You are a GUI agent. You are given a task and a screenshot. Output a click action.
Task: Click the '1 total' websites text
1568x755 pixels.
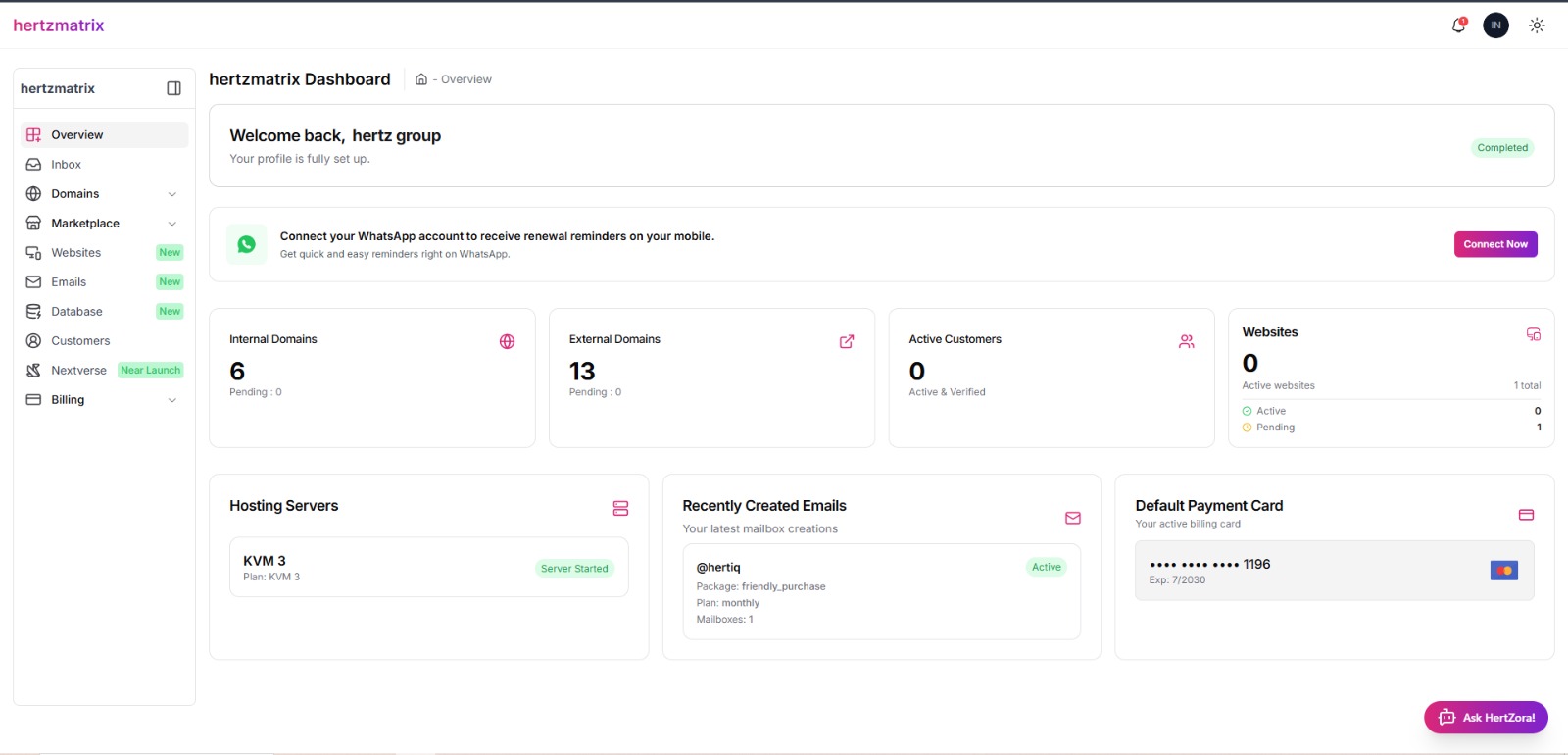1527,385
